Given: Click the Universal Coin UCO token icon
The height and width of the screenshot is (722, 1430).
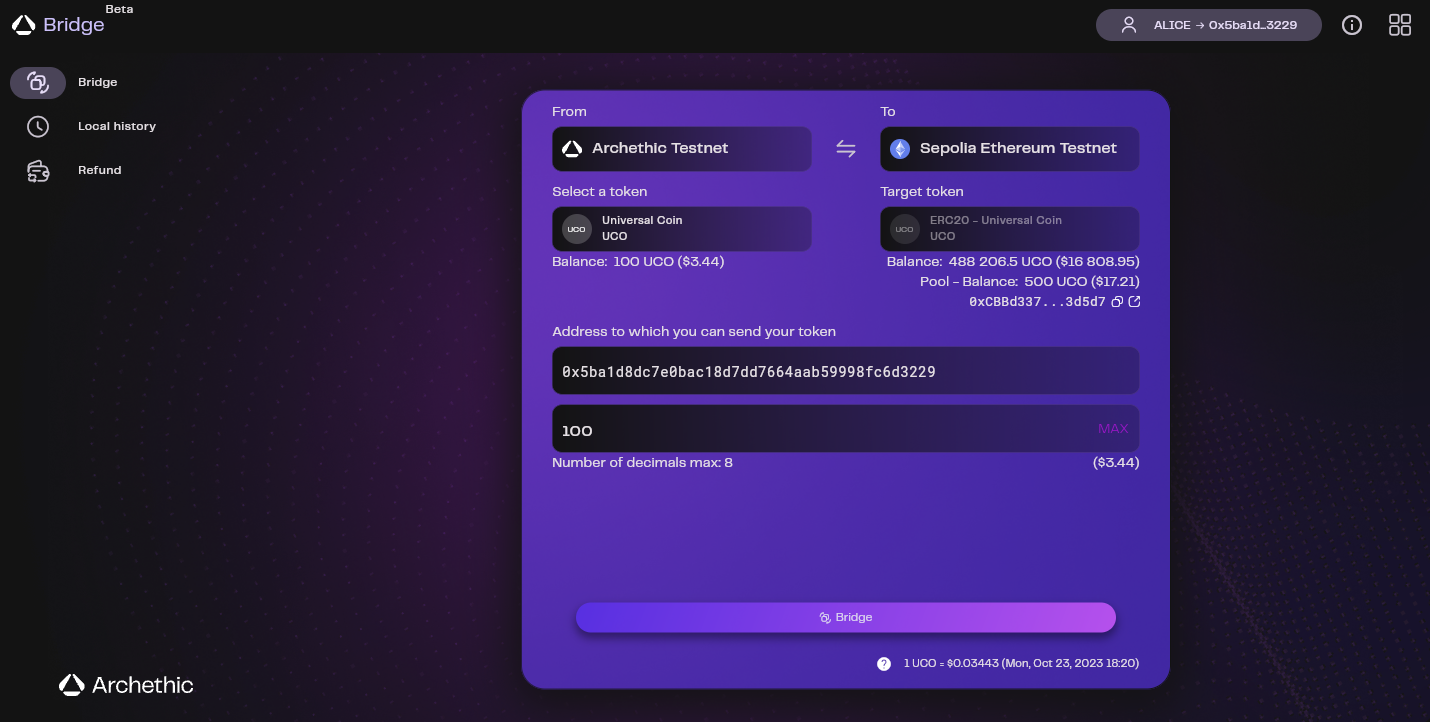Looking at the screenshot, I should (x=577, y=229).
